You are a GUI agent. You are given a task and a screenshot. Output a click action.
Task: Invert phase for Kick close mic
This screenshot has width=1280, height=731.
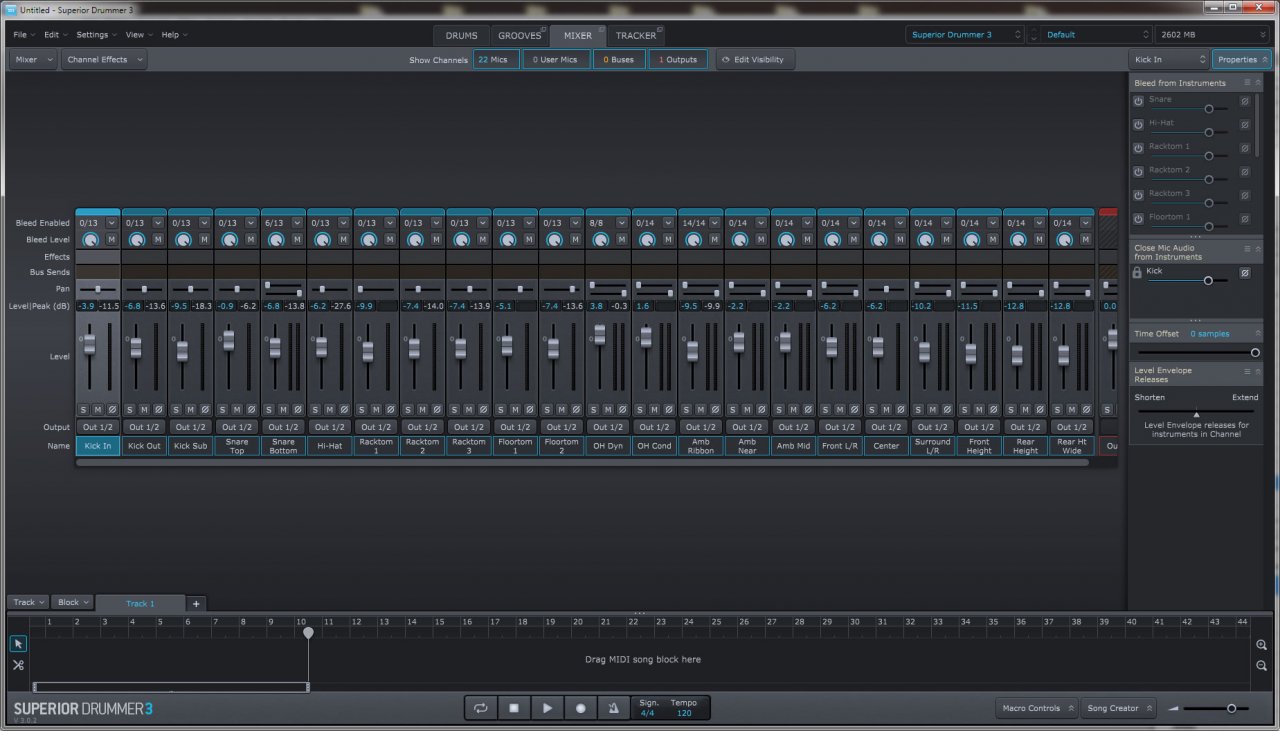click(1245, 272)
